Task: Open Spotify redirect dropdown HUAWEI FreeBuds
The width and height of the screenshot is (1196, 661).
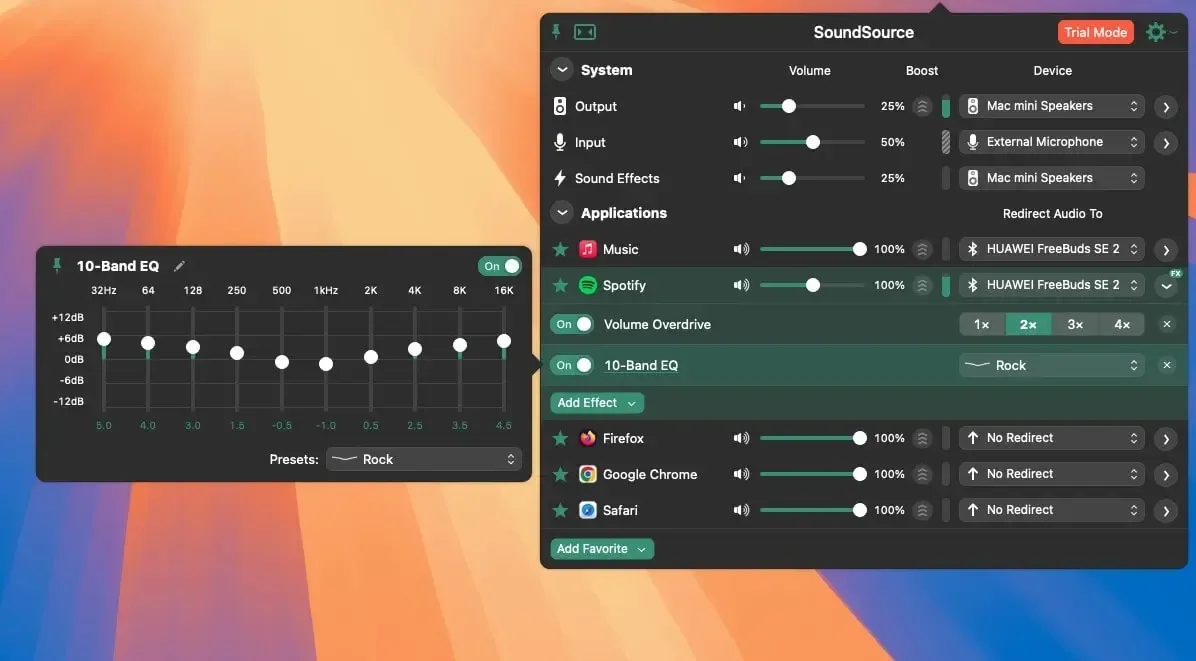Action: point(1052,285)
